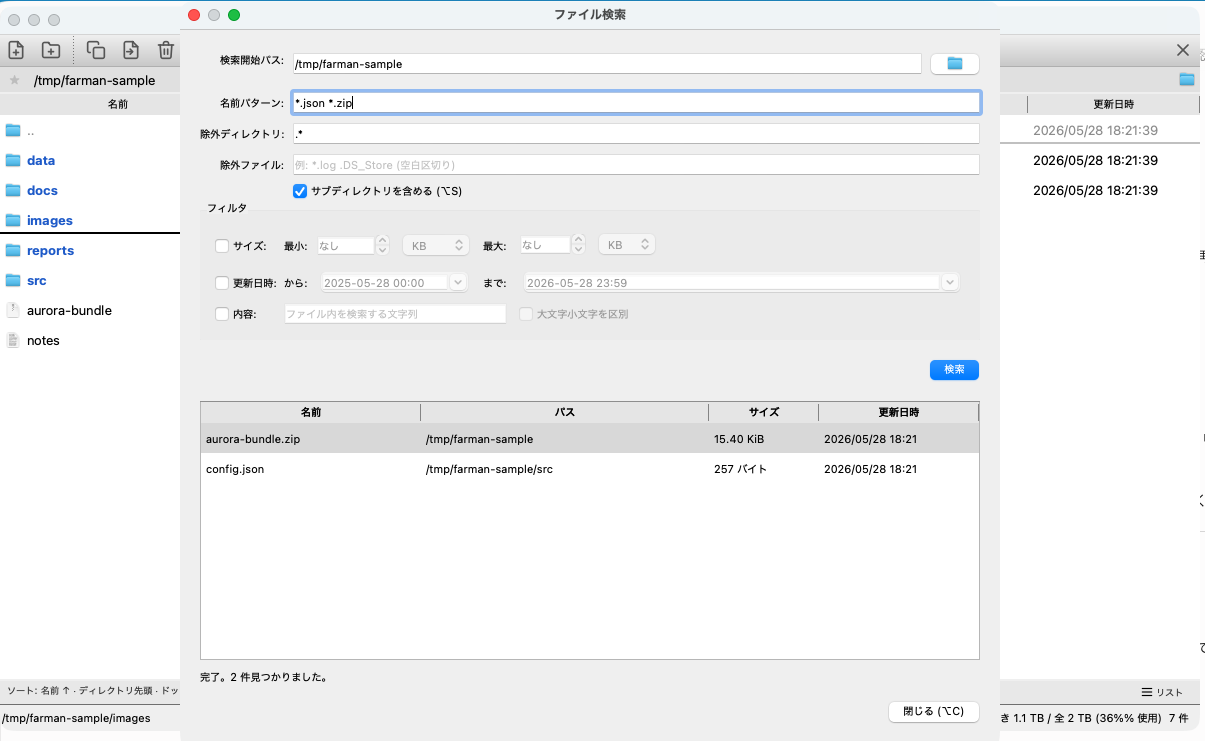This screenshot has height=741, width=1205.
Task: Sort results by パス column header
Action: pos(565,412)
